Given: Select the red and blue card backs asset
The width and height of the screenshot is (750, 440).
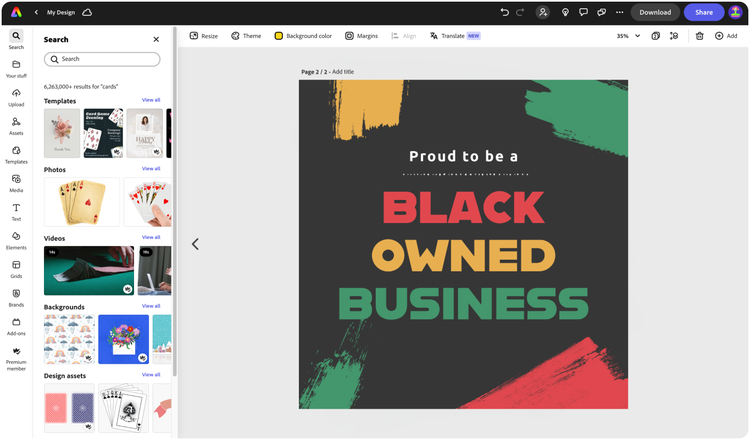Looking at the screenshot, I should (69, 408).
